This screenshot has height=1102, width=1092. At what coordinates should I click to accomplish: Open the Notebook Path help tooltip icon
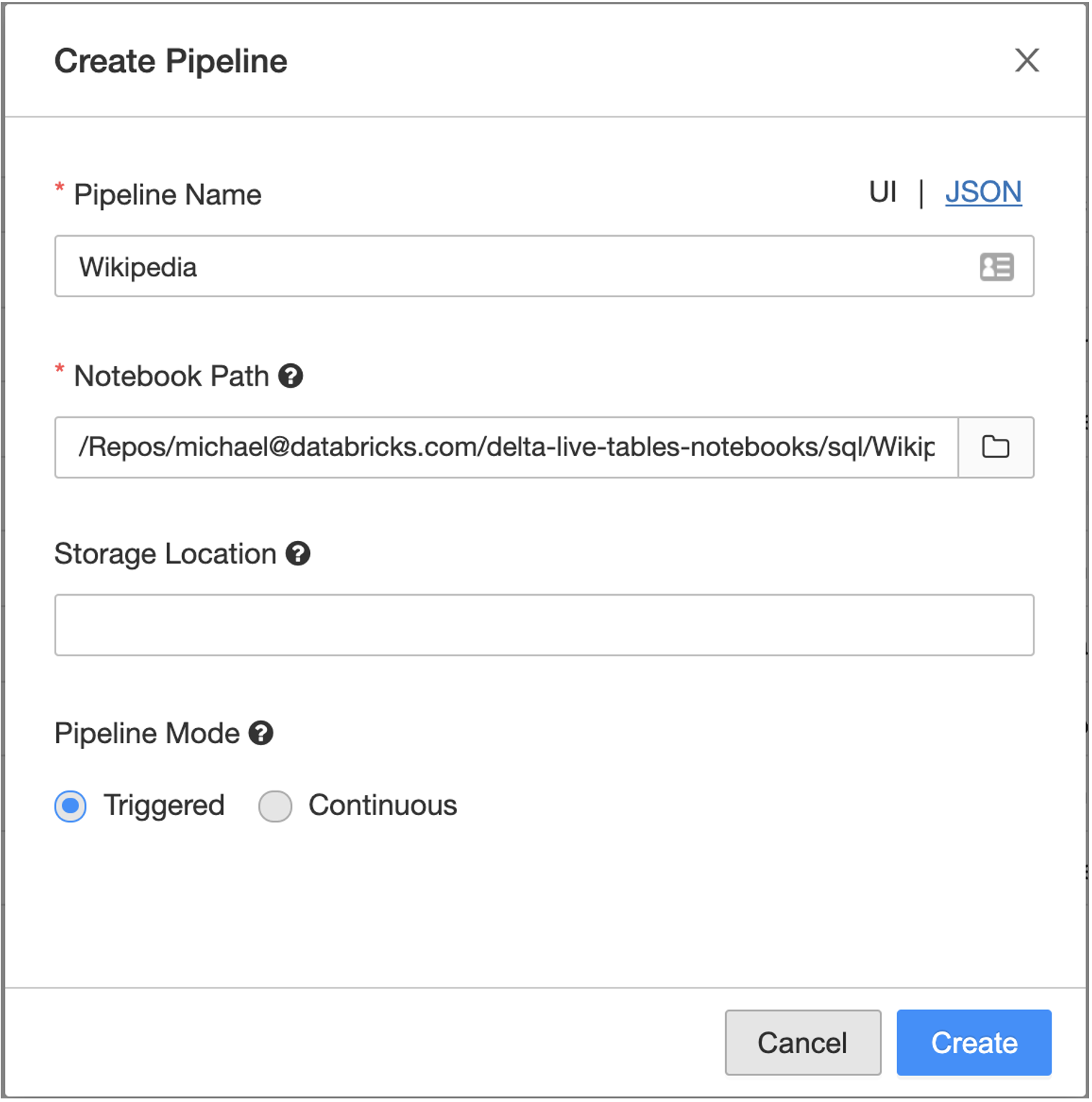[291, 375]
